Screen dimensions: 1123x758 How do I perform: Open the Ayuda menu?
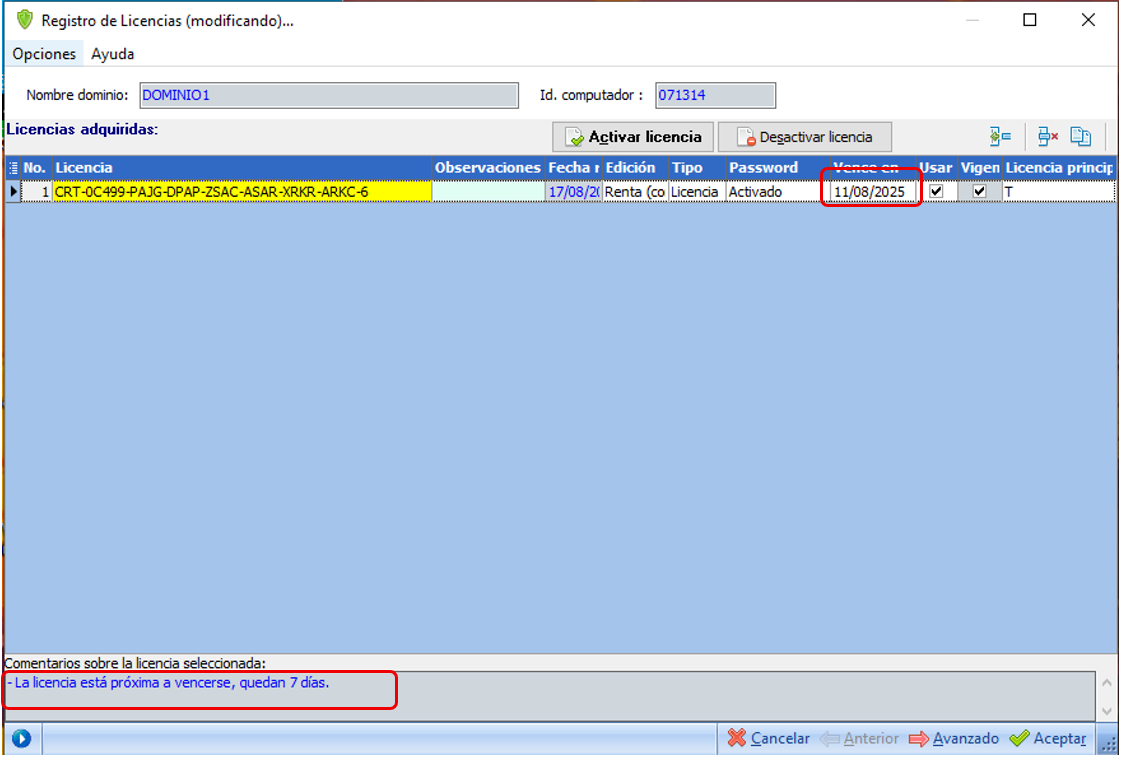(112, 54)
